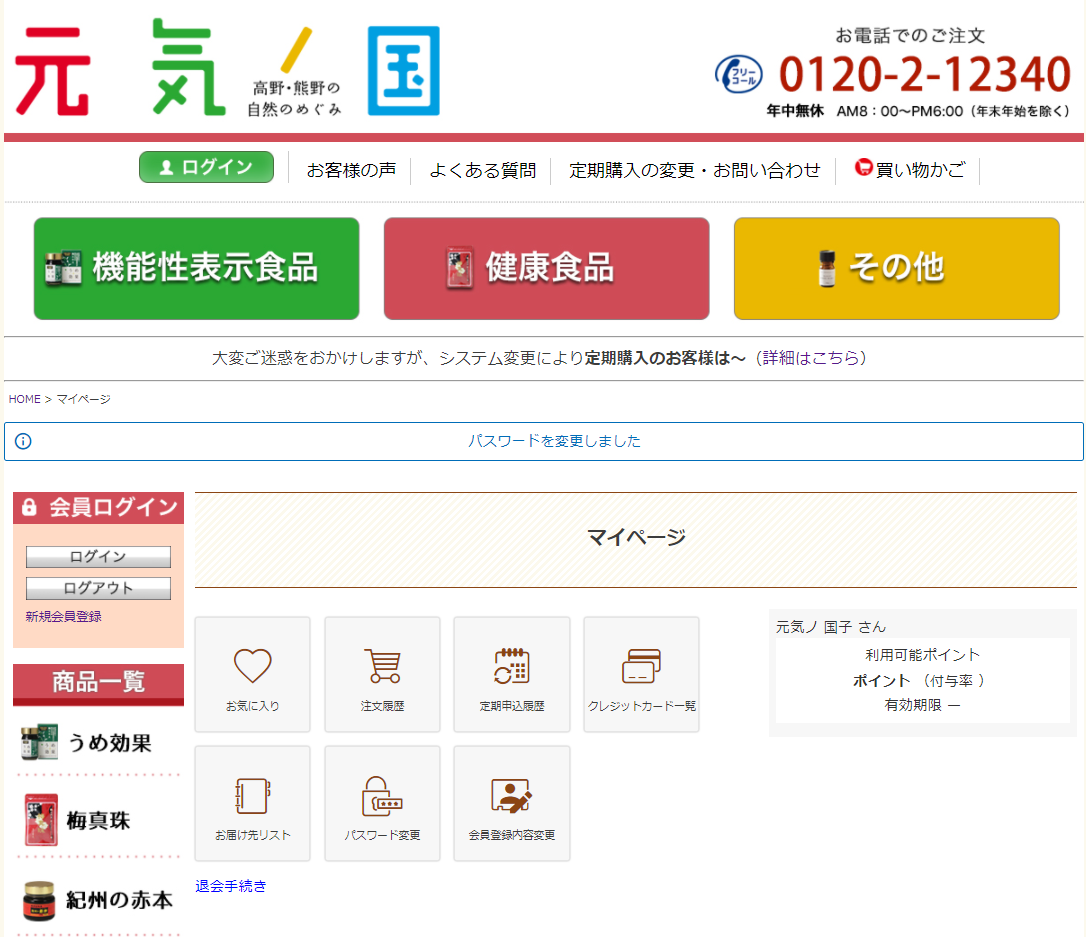
Task: Open the お気に入り favorites heart icon
Action: 252,674
